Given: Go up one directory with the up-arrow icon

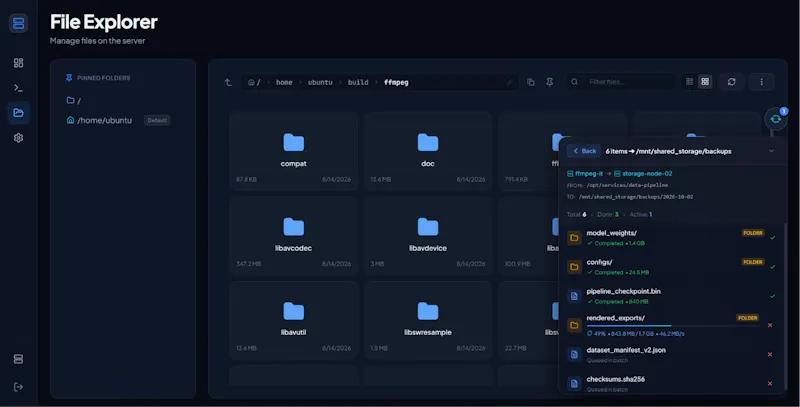Looking at the screenshot, I should click(x=228, y=82).
